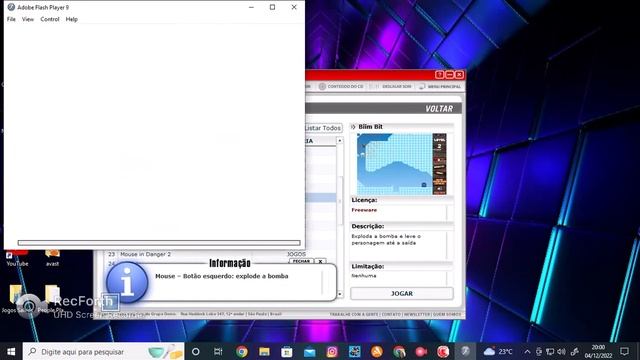
Task: Click the network tray icon
Action: point(550,351)
